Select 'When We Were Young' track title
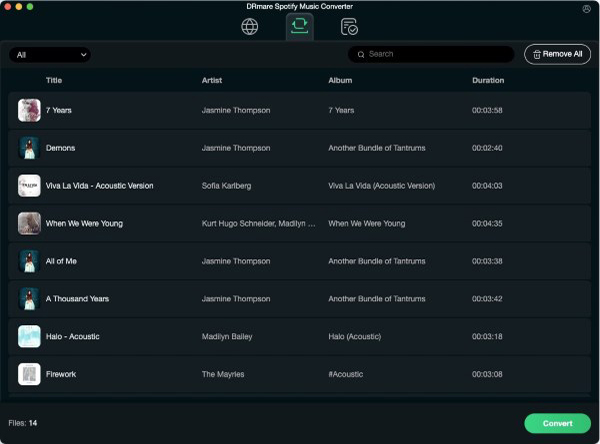Image resolution: width=600 pixels, height=444 pixels. pos(84,224)
